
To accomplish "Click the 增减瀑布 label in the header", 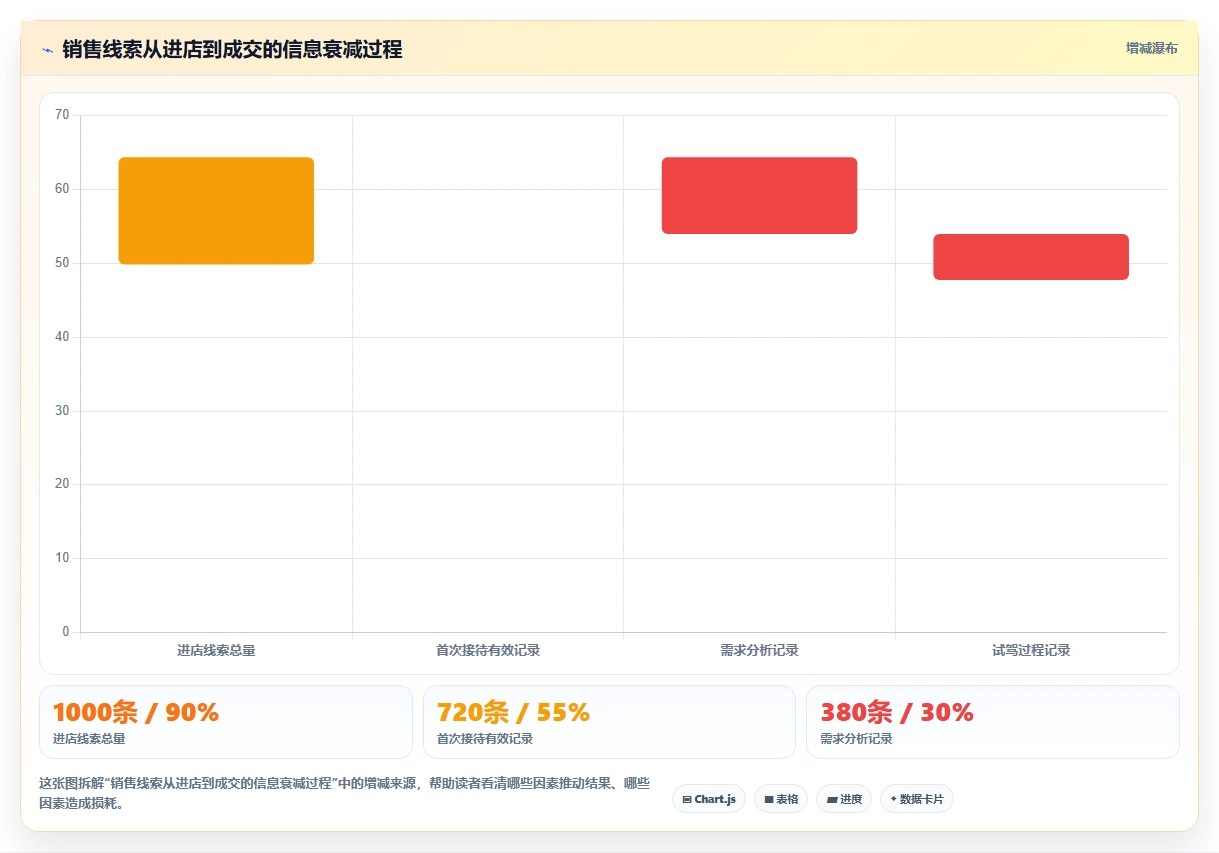I will 1151,48.
